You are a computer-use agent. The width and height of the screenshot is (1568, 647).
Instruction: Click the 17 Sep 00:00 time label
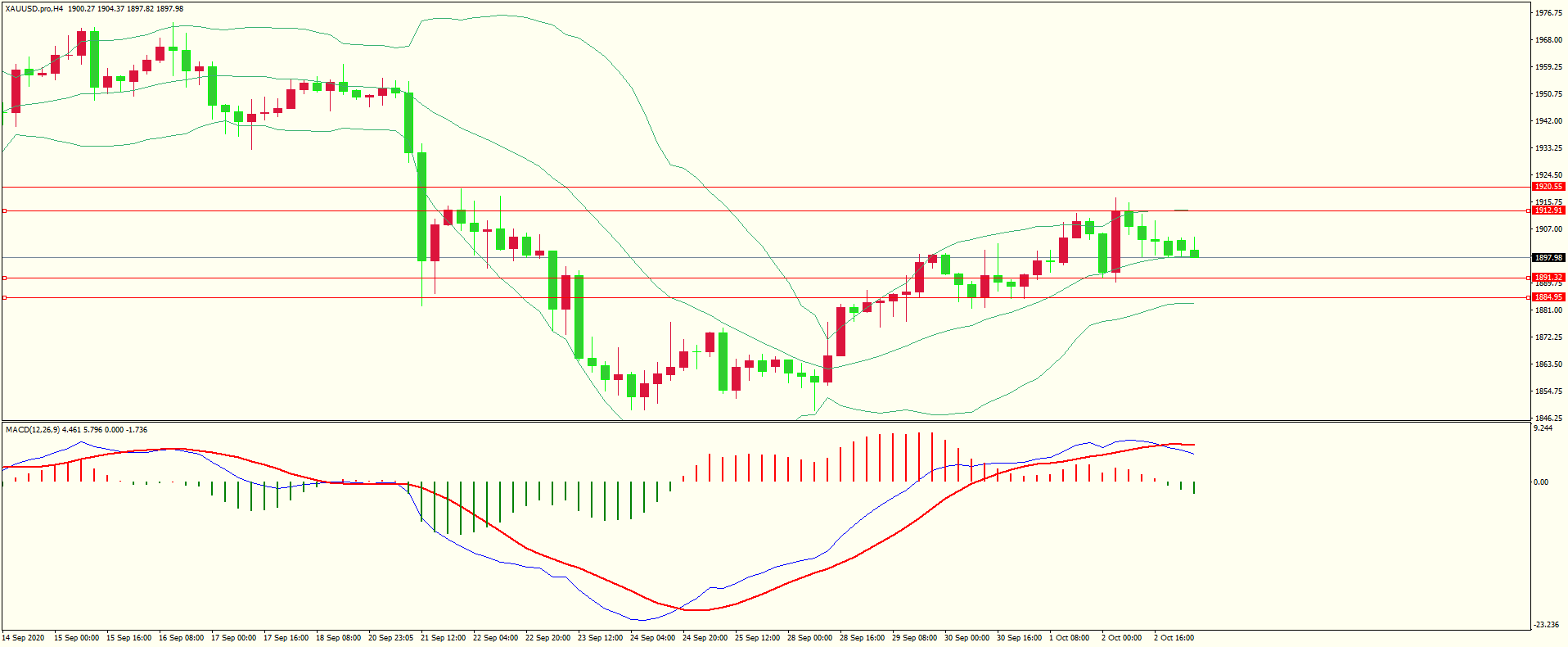(x=233, y=638)
